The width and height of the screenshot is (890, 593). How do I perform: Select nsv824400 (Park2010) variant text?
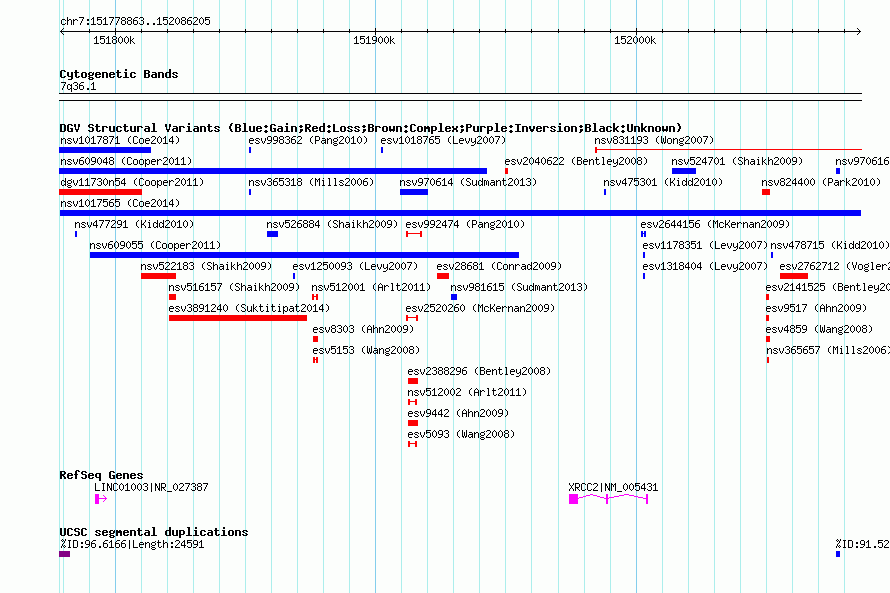[821, 182]
